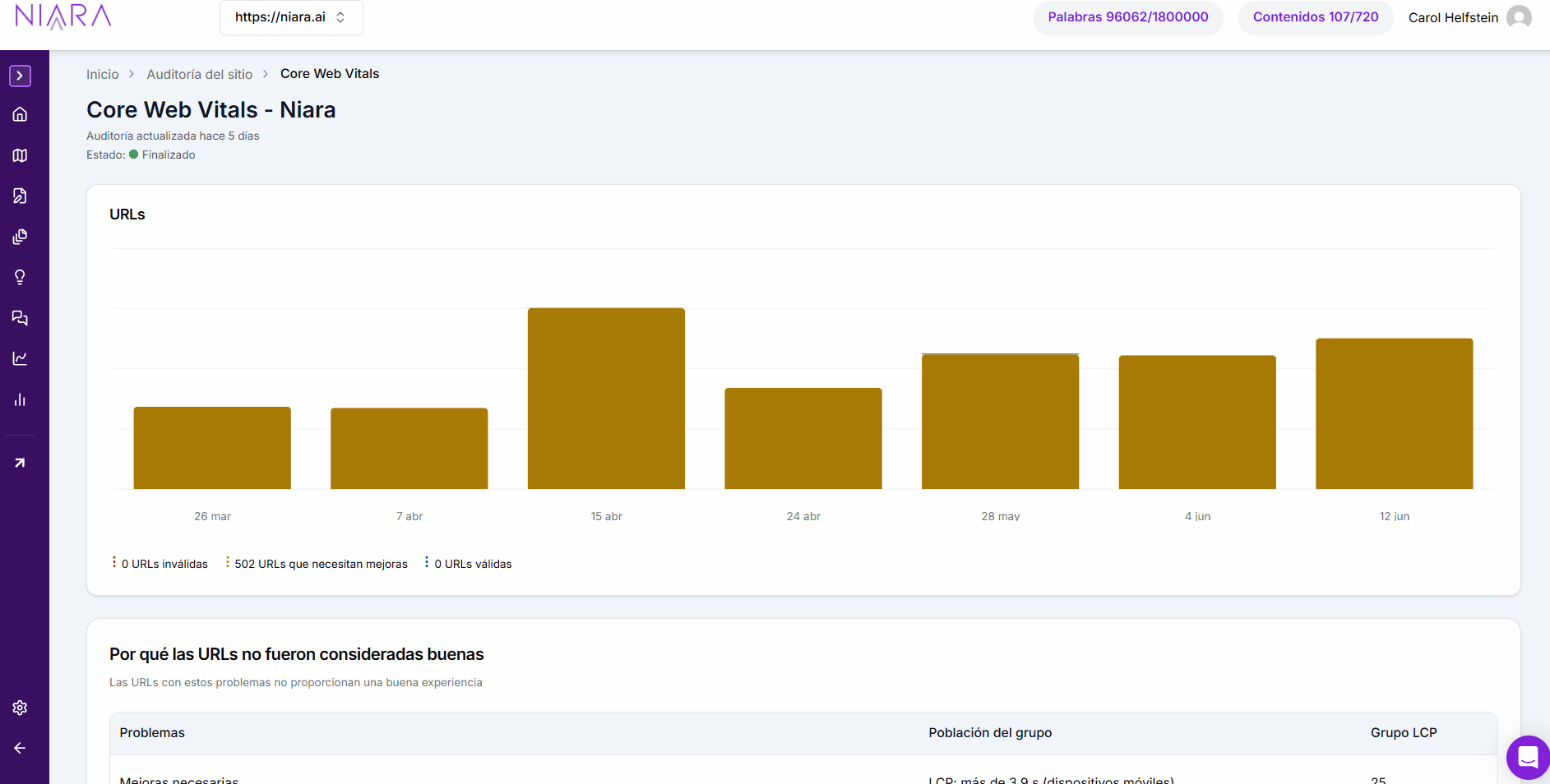The image size is (1550, 784).
Task: Open the map icon in sidebar
Action: (x=20, y=155)
